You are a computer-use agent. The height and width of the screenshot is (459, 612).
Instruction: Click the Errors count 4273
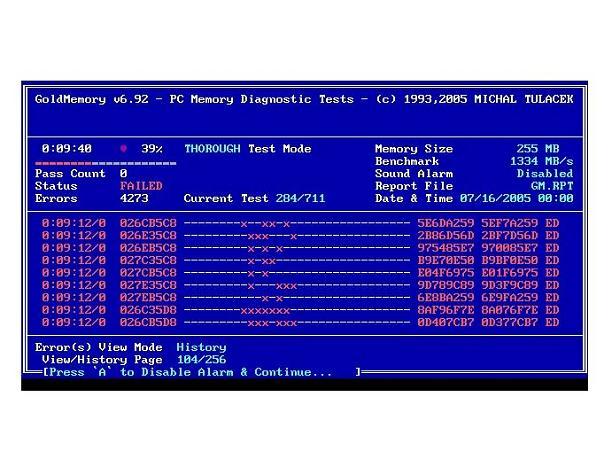[134, 198]
